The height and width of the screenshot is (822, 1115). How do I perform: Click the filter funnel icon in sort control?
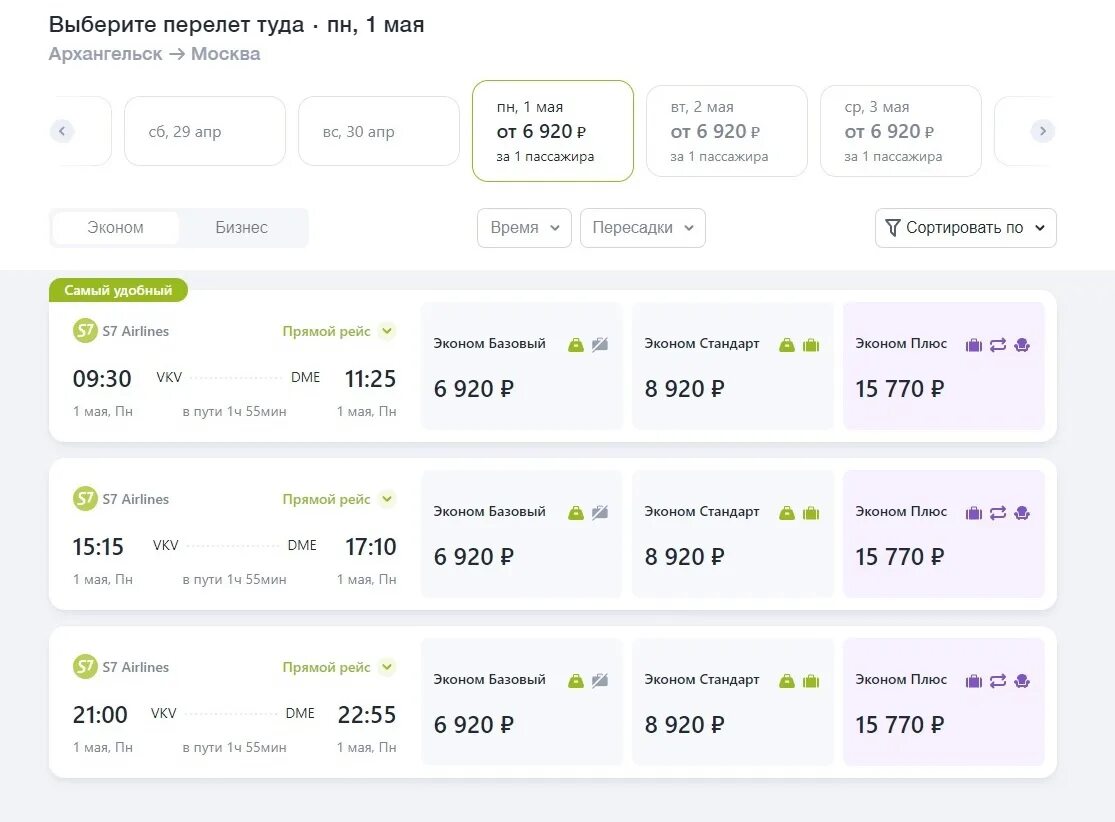pos(893,228)
